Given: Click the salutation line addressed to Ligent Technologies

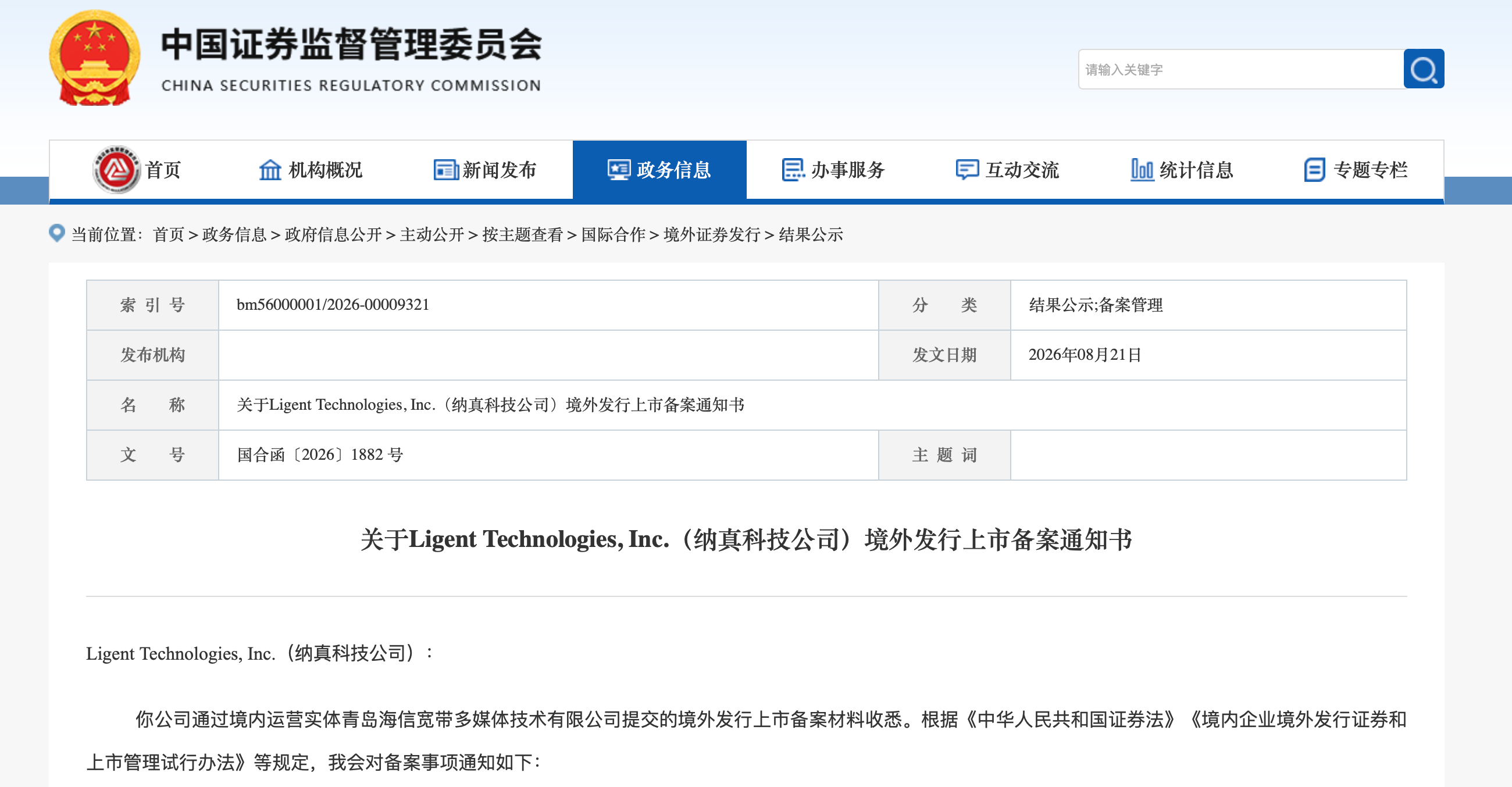Looking at the screenshot, I should click(260, 653).
